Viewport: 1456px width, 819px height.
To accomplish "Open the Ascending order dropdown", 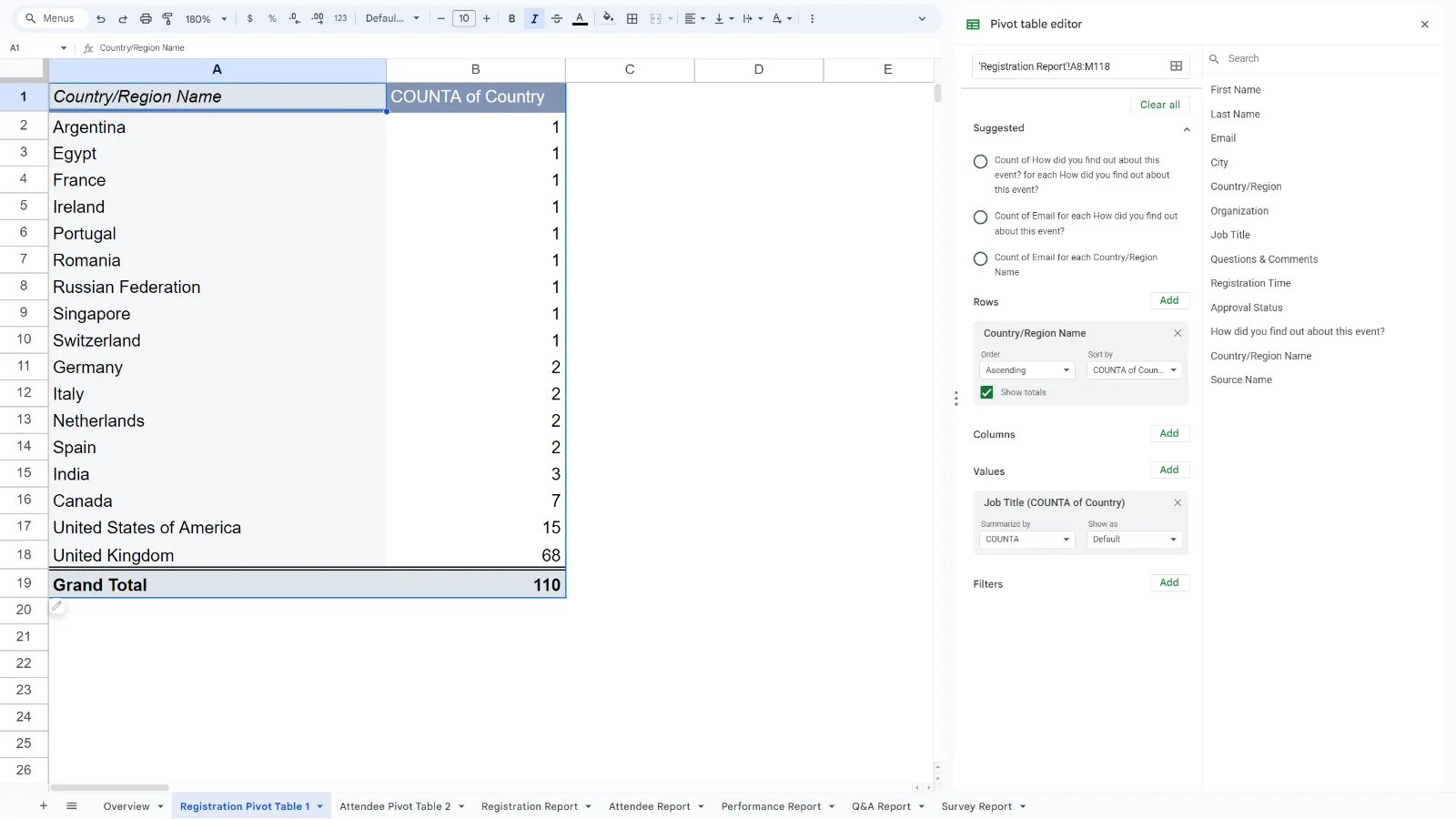I will click(1027, 370).
